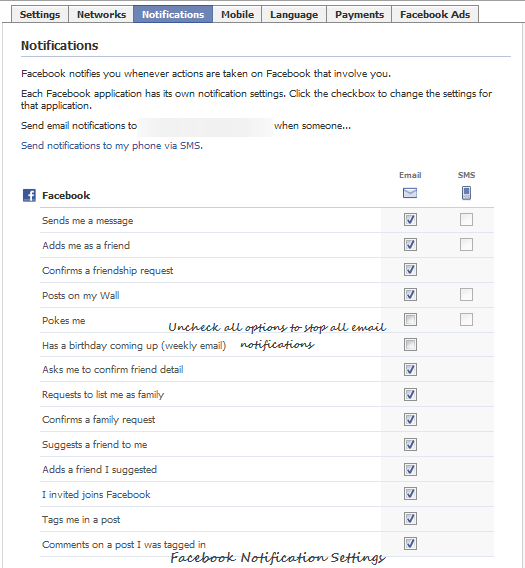The height and width of the screenshot is (568, 525).
Task: Switch to the Networks tab
Action: [101, 14]
